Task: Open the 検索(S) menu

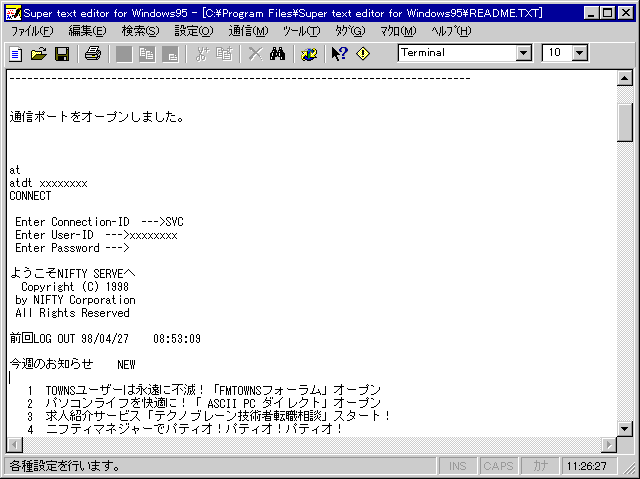Action: [140, 31]
